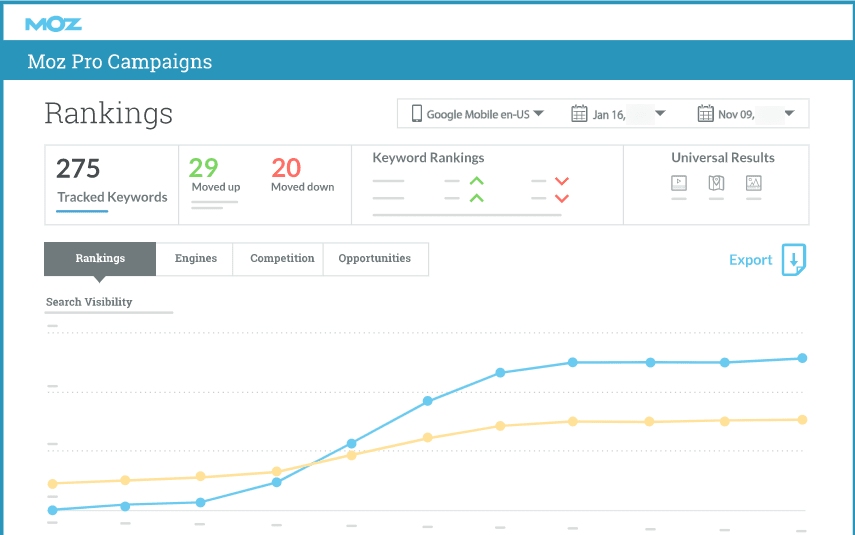Click the map universal result icon
Image resolution: width=855 pixels, height=535 pixels.
click(x=716, y=183)
